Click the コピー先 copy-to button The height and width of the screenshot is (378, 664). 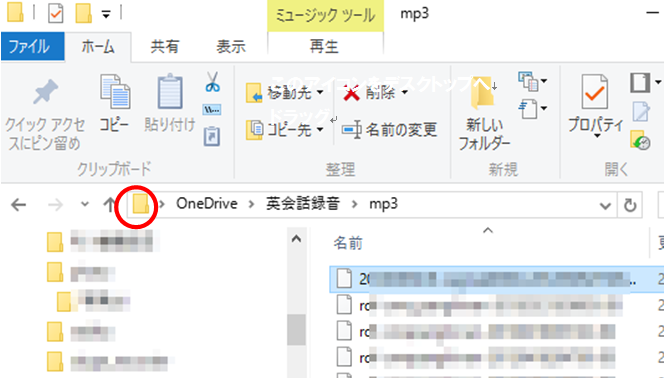[x=284, y=130]
